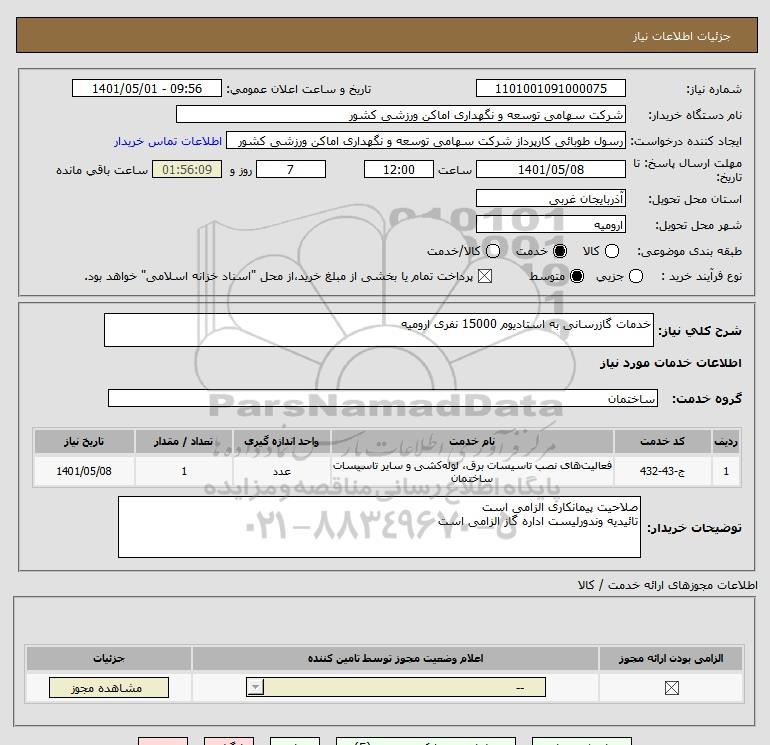Open the supplier license status dropdown
Image resolution: width=770 pixels, height=745 pixels.
pos(396,687)
